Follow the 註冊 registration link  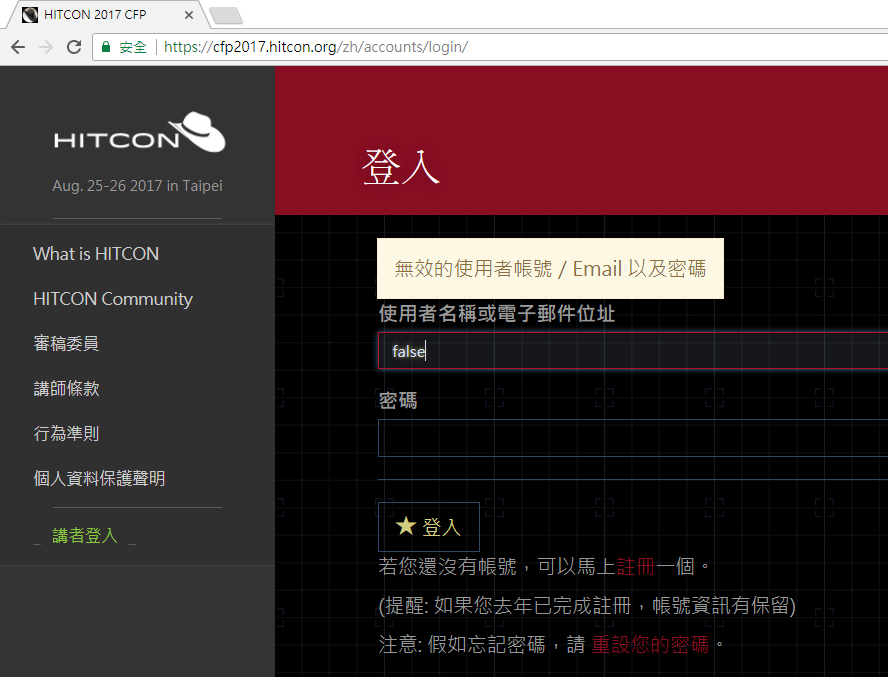pos(635,566)
